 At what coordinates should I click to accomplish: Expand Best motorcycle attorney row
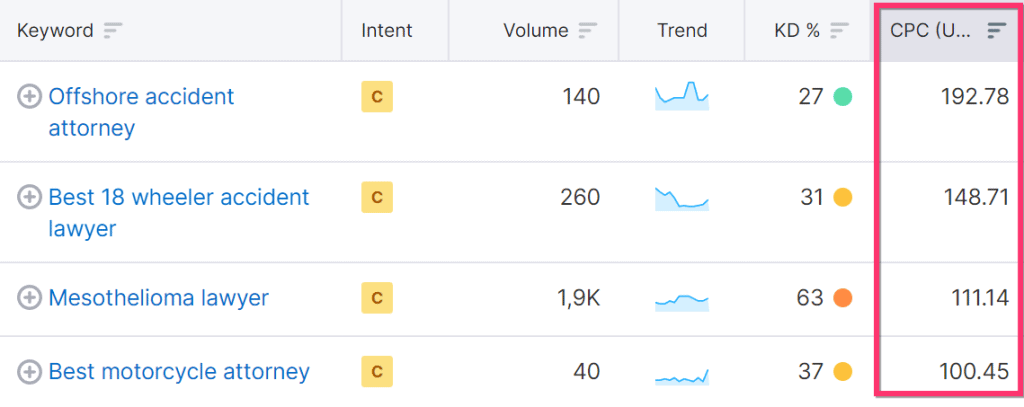click(x=30, y=372)
